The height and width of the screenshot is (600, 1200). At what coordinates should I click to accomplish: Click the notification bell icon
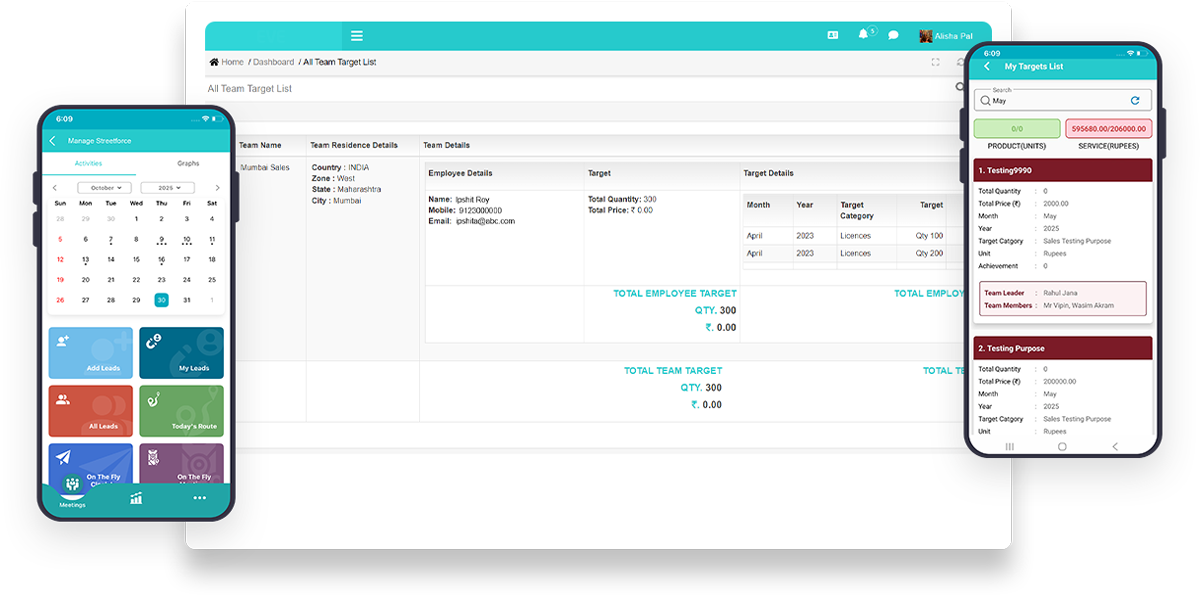pyautogui.click(x=863, y=35)
